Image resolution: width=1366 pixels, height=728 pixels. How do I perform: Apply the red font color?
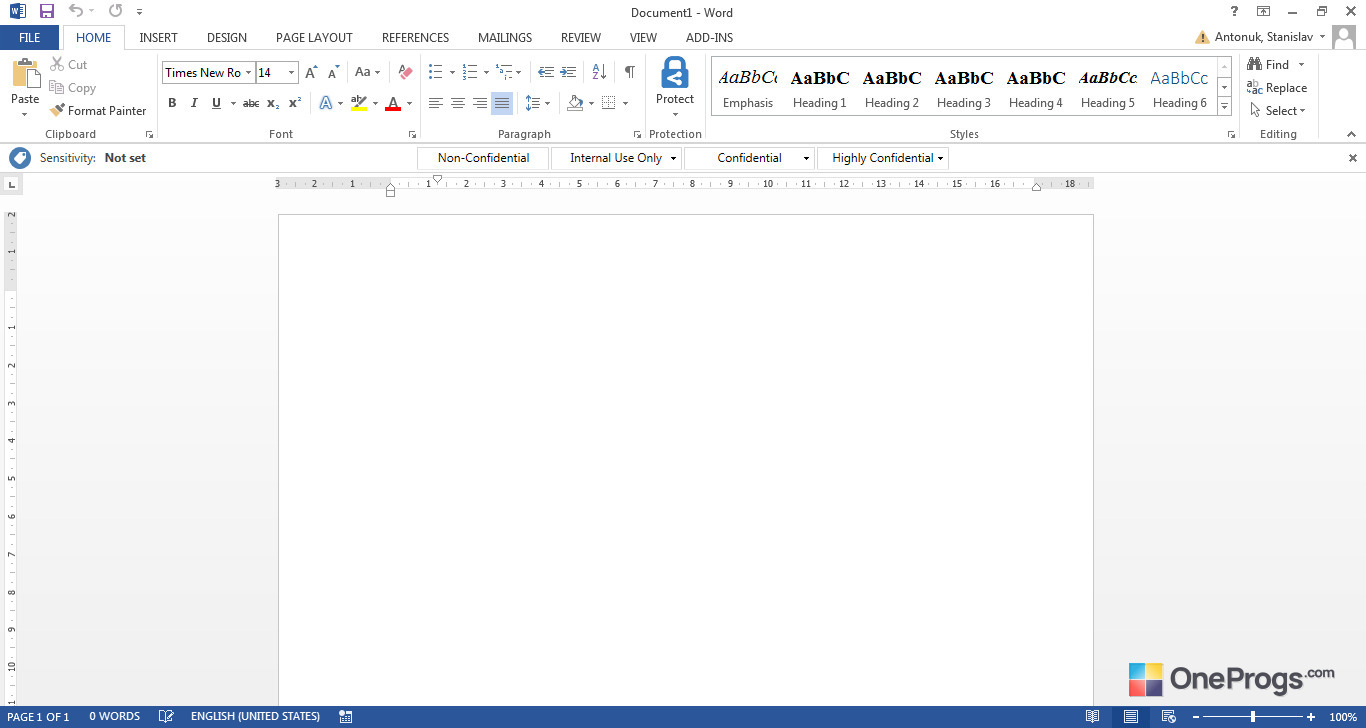click(393, 103)
